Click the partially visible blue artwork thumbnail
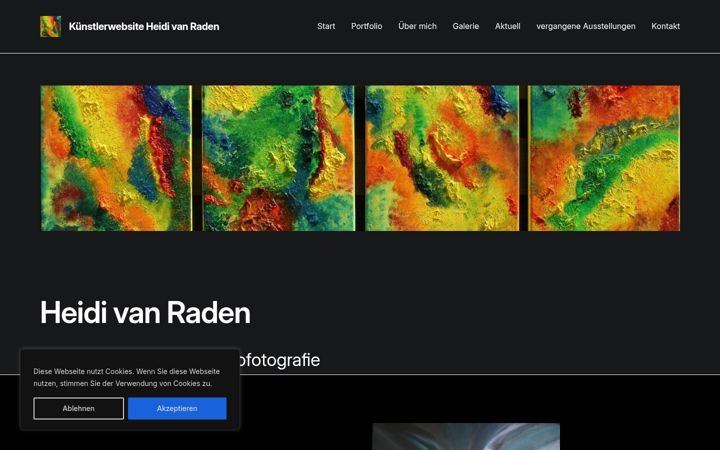Screen dimensions: 720x450 click(466, 437)
